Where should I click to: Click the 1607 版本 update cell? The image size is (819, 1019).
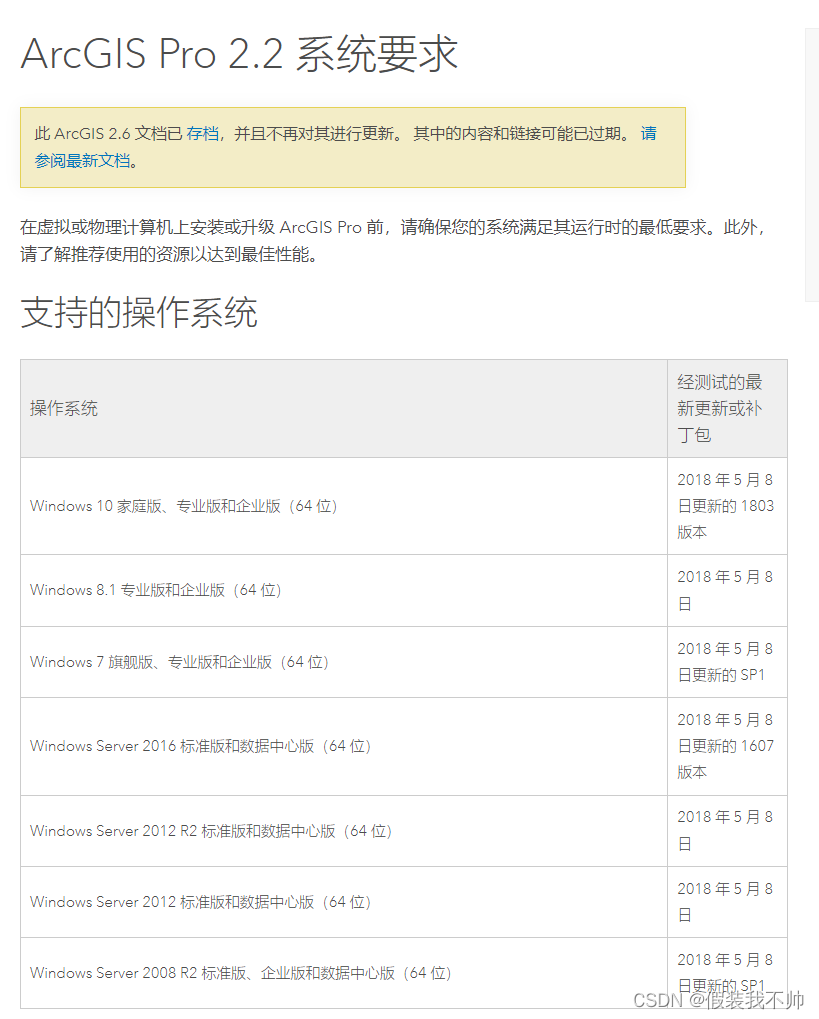tap(727, 746)
